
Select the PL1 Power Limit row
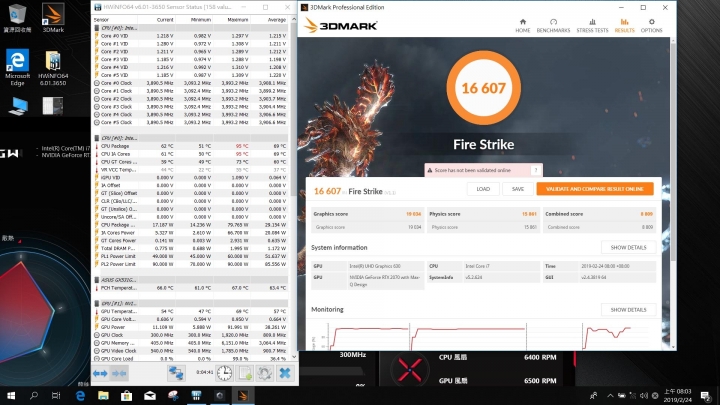191,256
